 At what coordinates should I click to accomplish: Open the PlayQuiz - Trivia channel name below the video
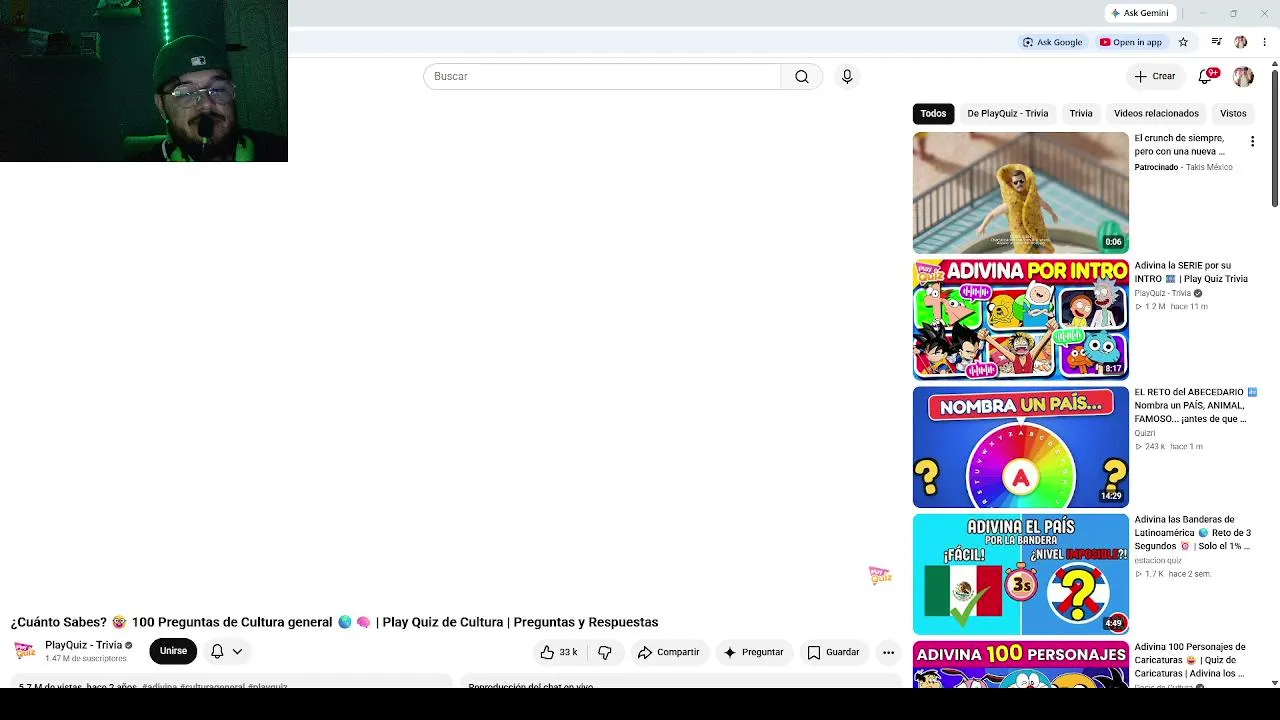click(x=83, y=645)
